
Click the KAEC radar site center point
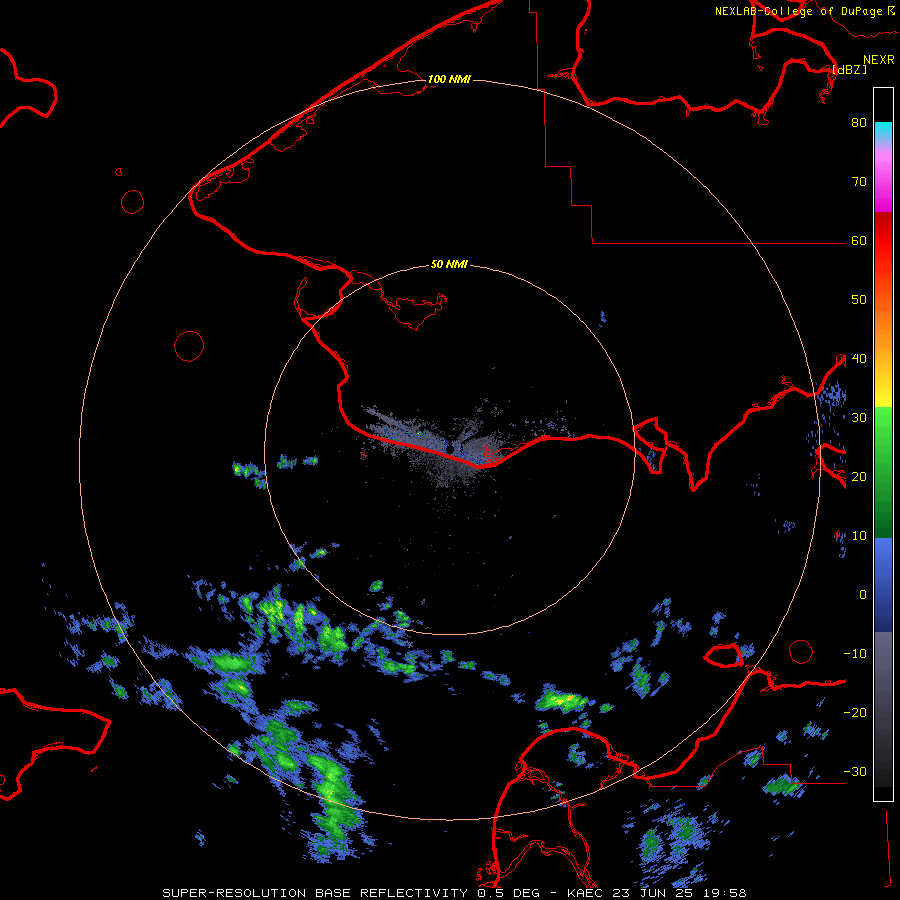click(451, 449)
